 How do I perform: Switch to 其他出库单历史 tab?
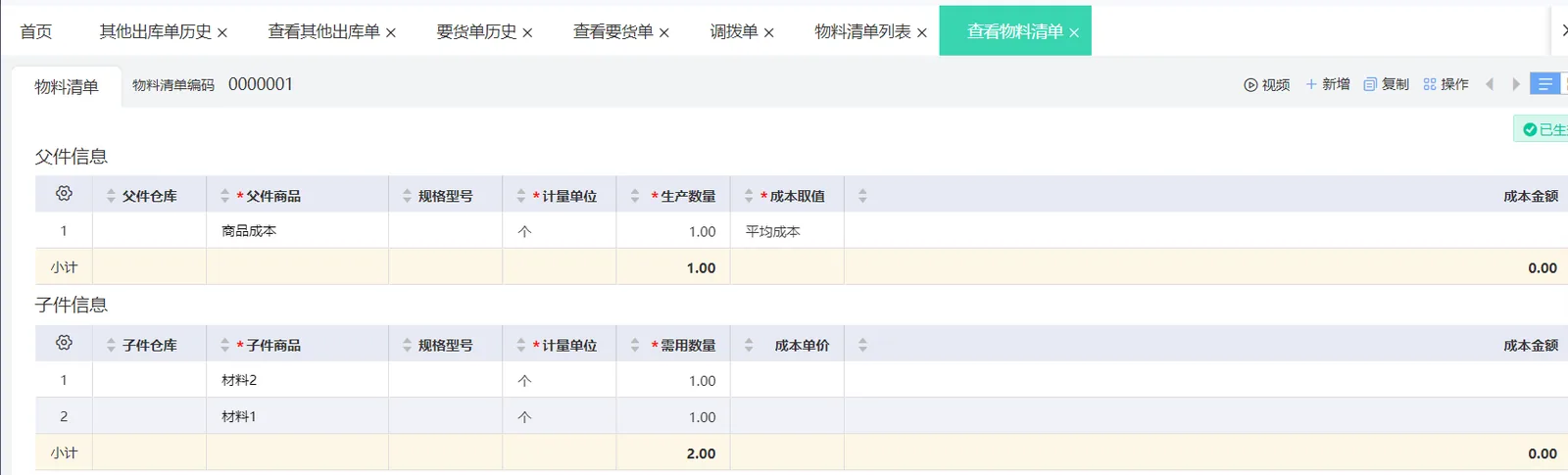pyautogui.click(x=155, y=31)
